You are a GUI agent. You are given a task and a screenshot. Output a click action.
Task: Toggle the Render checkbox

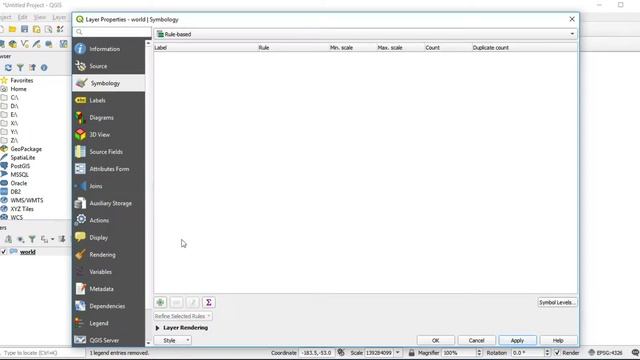point(557,353)
